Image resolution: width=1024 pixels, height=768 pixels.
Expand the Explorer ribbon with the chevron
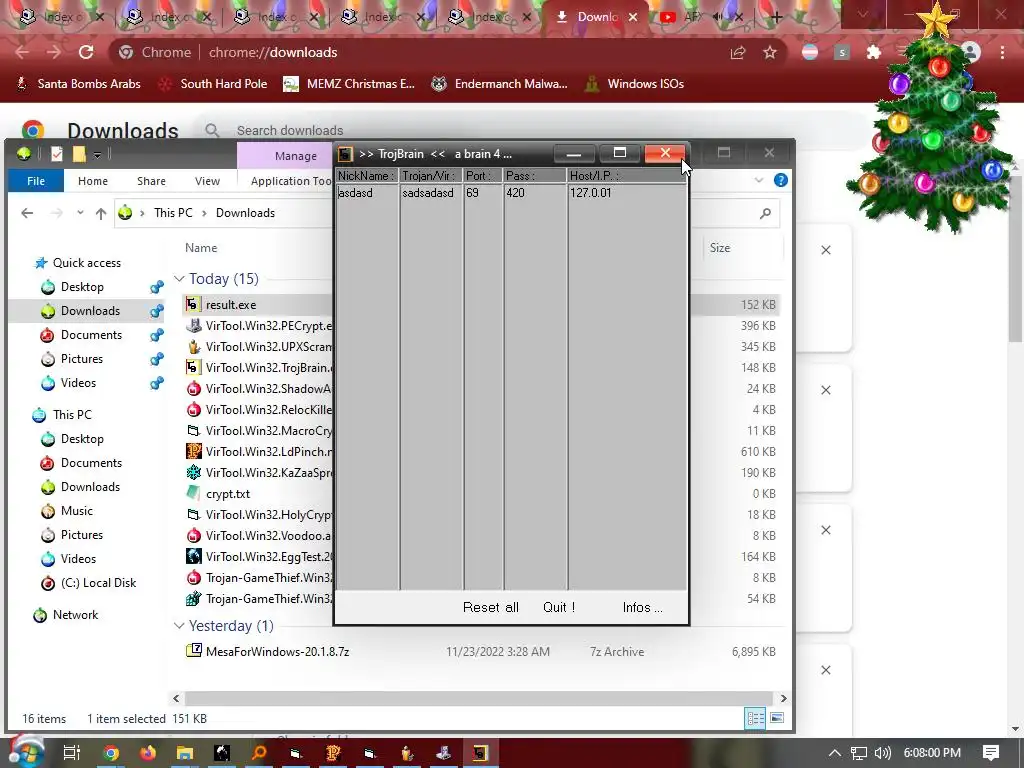(759, 180)
